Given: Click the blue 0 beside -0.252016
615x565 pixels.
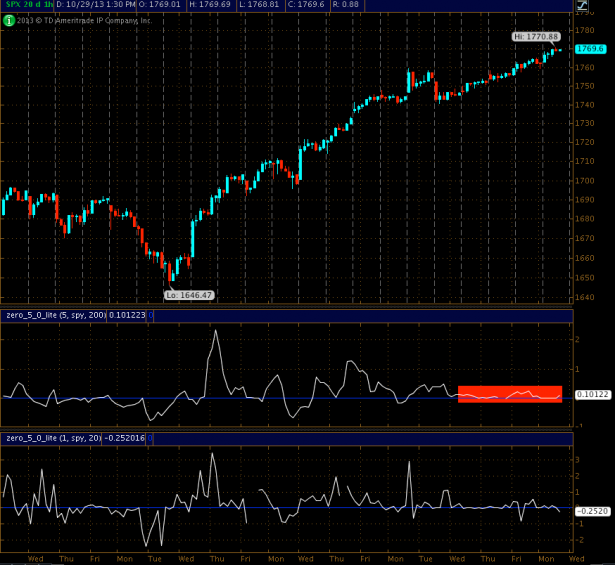Looking at the screenshot, I should [x=150, y=438].
